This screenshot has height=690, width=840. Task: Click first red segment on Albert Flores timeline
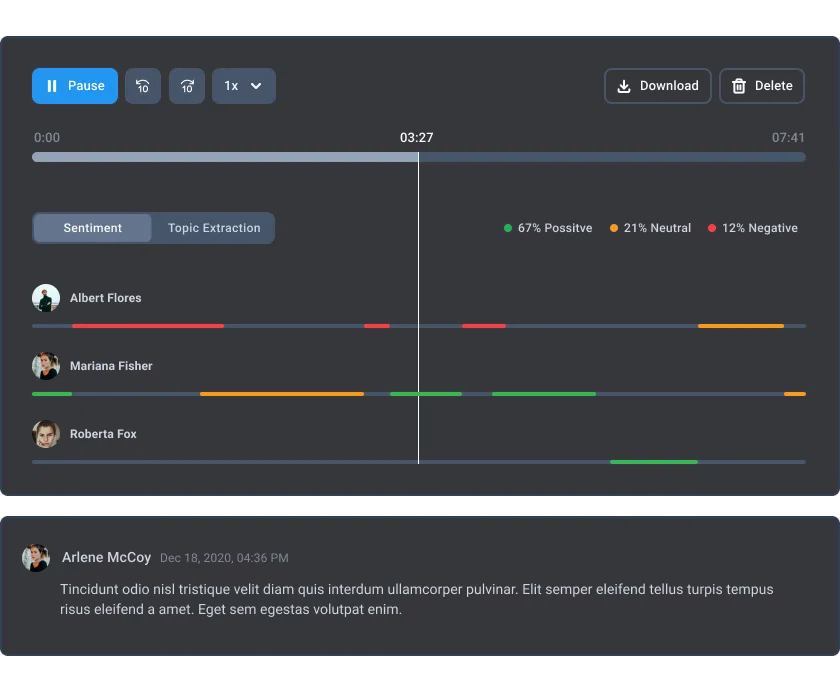[x=147, y=326]
